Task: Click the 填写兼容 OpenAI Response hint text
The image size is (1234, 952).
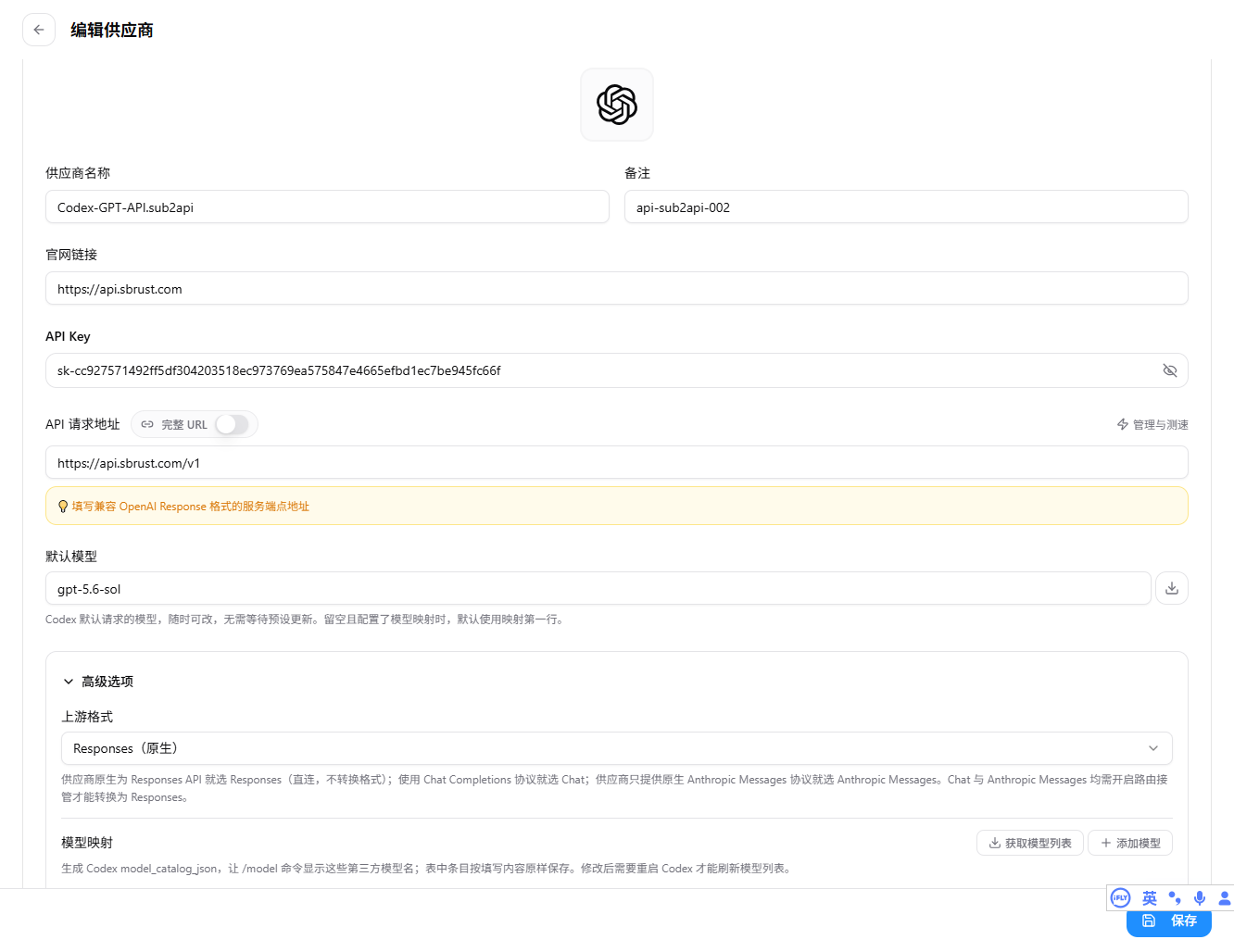Action: [x=191, y=507]
